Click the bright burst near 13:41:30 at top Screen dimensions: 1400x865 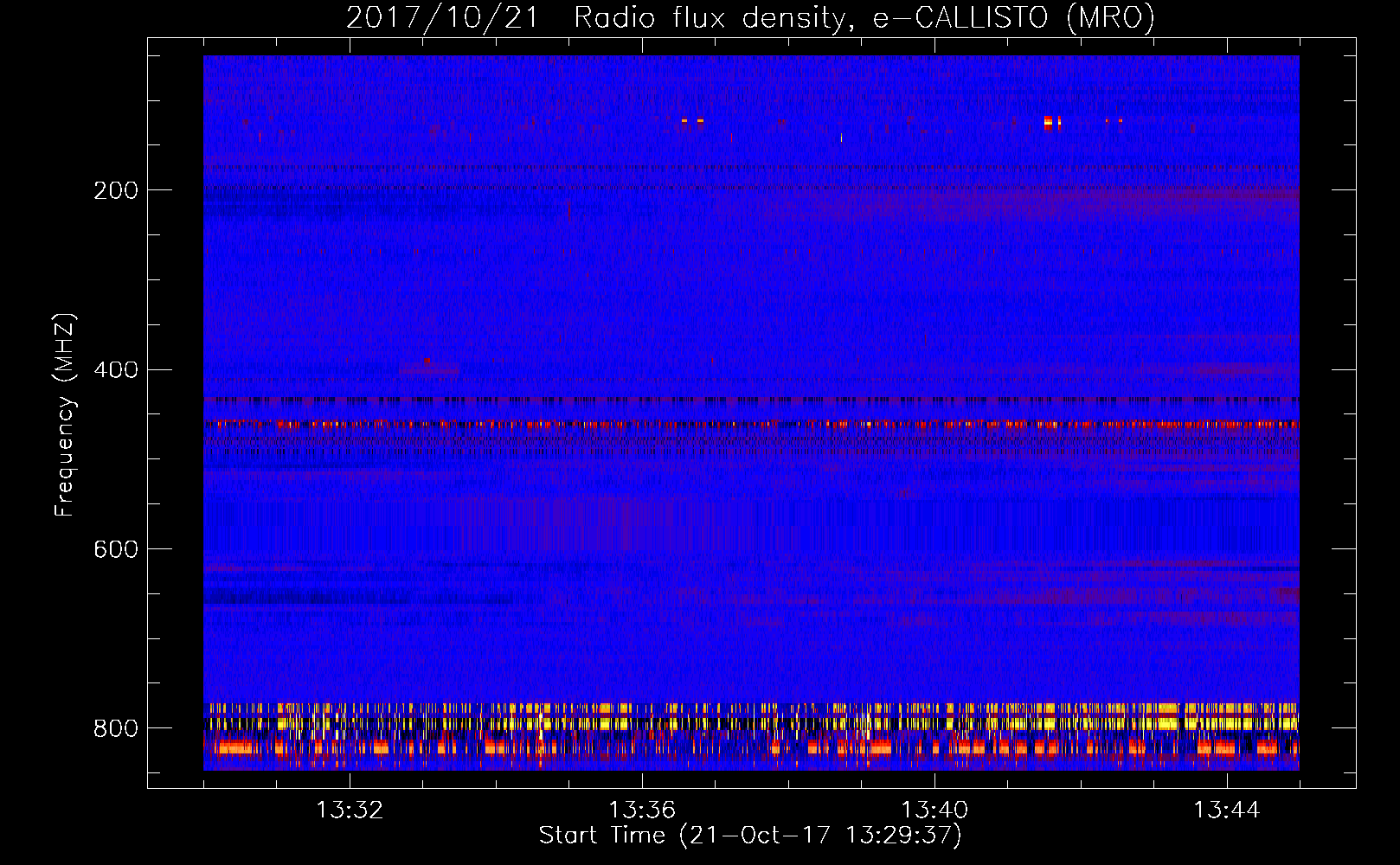click(x=1049, y=122)
